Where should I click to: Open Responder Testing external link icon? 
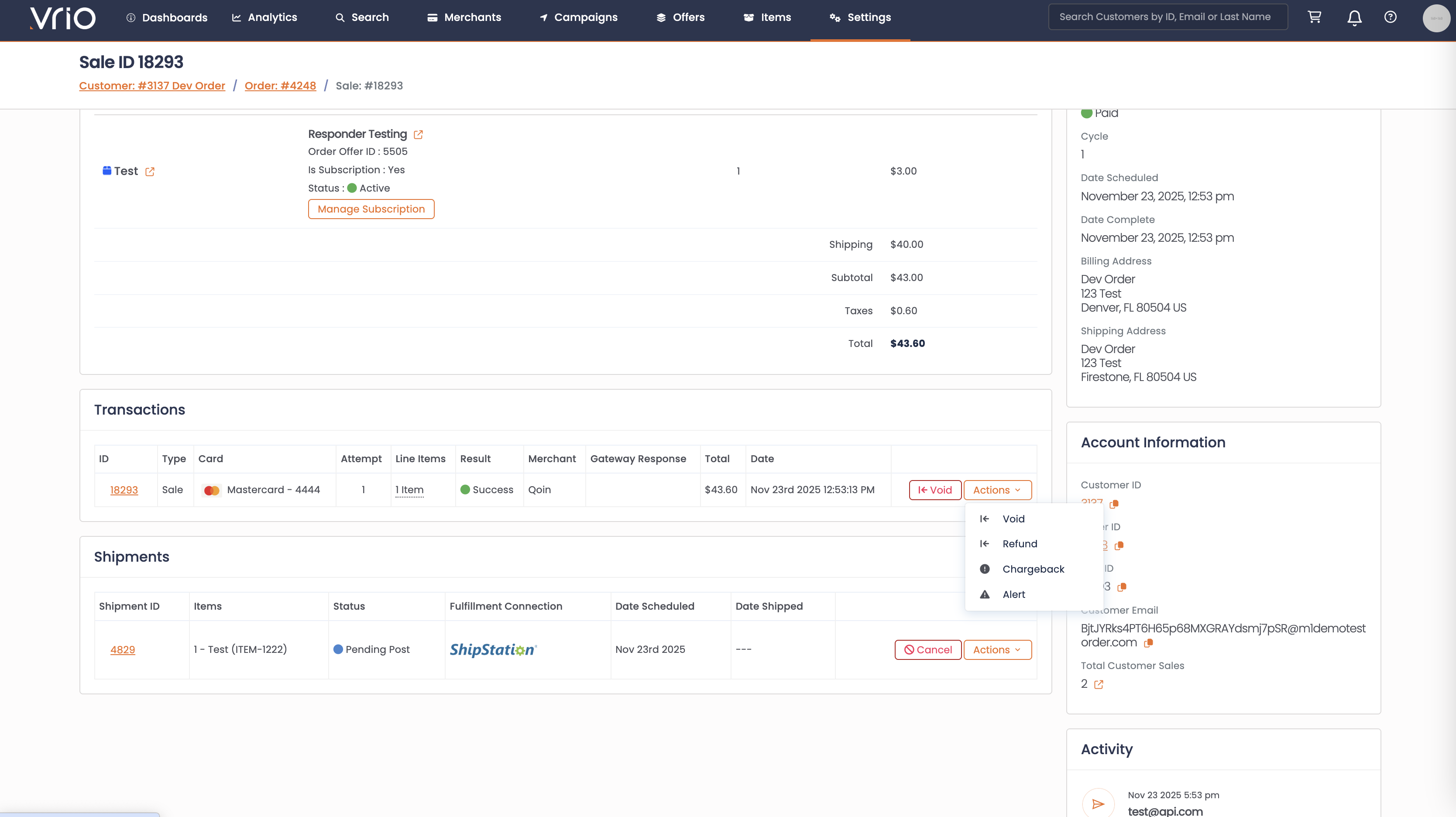[x=418, y=134]
